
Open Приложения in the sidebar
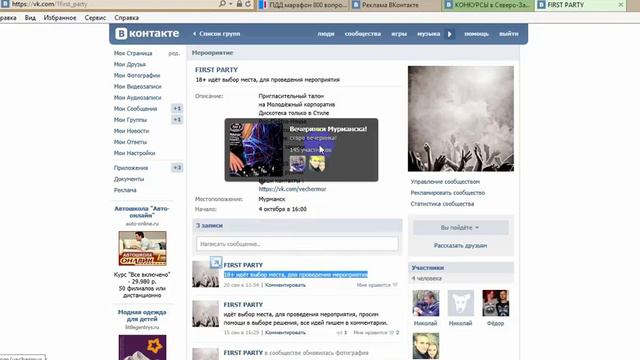coord(131,168)
